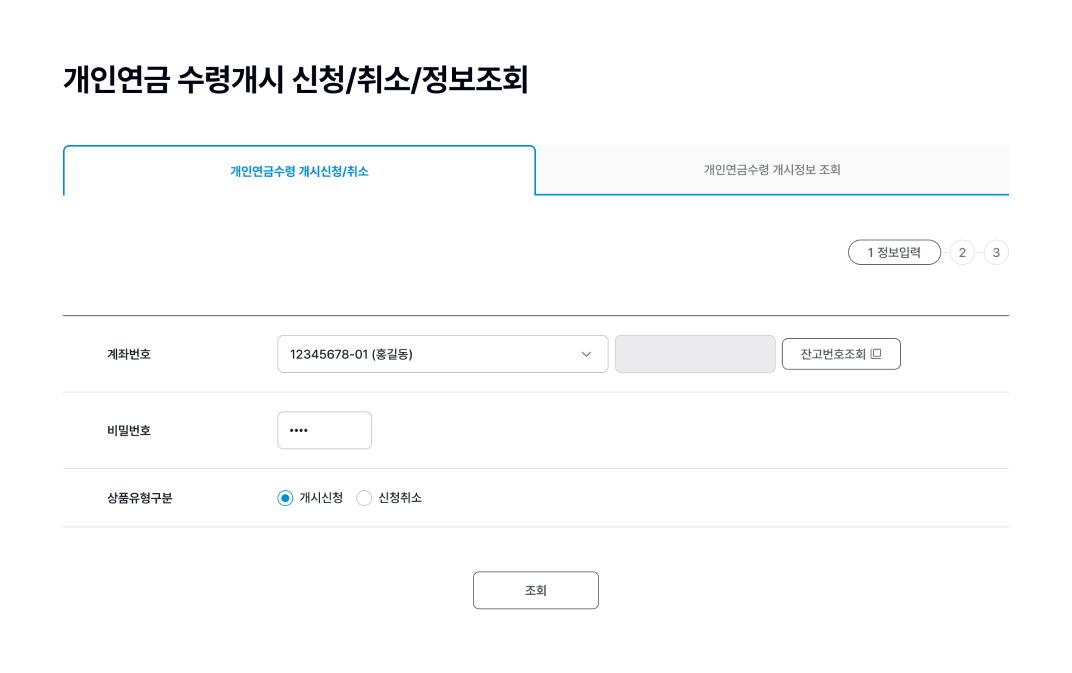1072x673 pixels.
Task: Click step 2 circle indicator
Action: [x=962, y=252]
